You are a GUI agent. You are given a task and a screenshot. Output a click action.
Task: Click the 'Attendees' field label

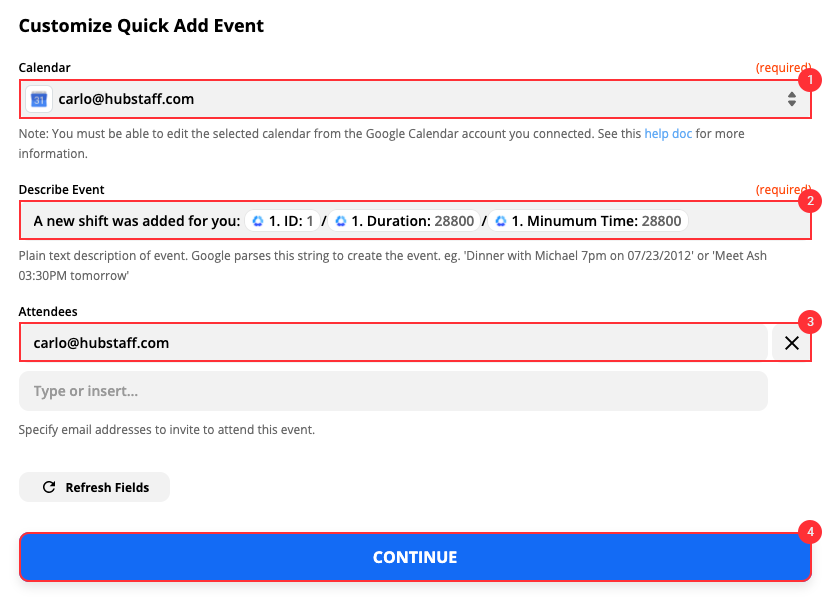(48, 312)
